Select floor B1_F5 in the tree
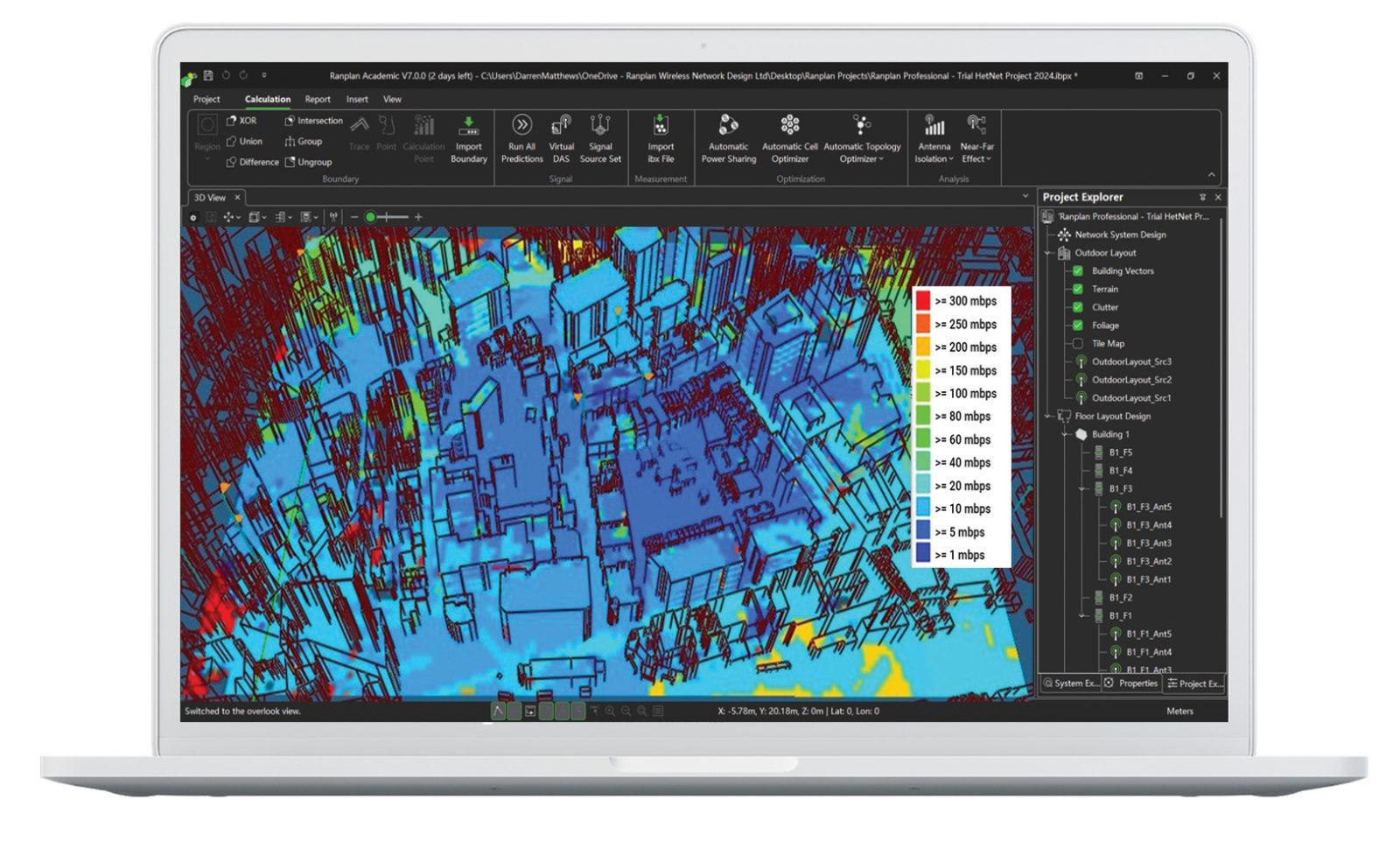The height and width of the screenshot is (842, 1400). [1120, 453]
